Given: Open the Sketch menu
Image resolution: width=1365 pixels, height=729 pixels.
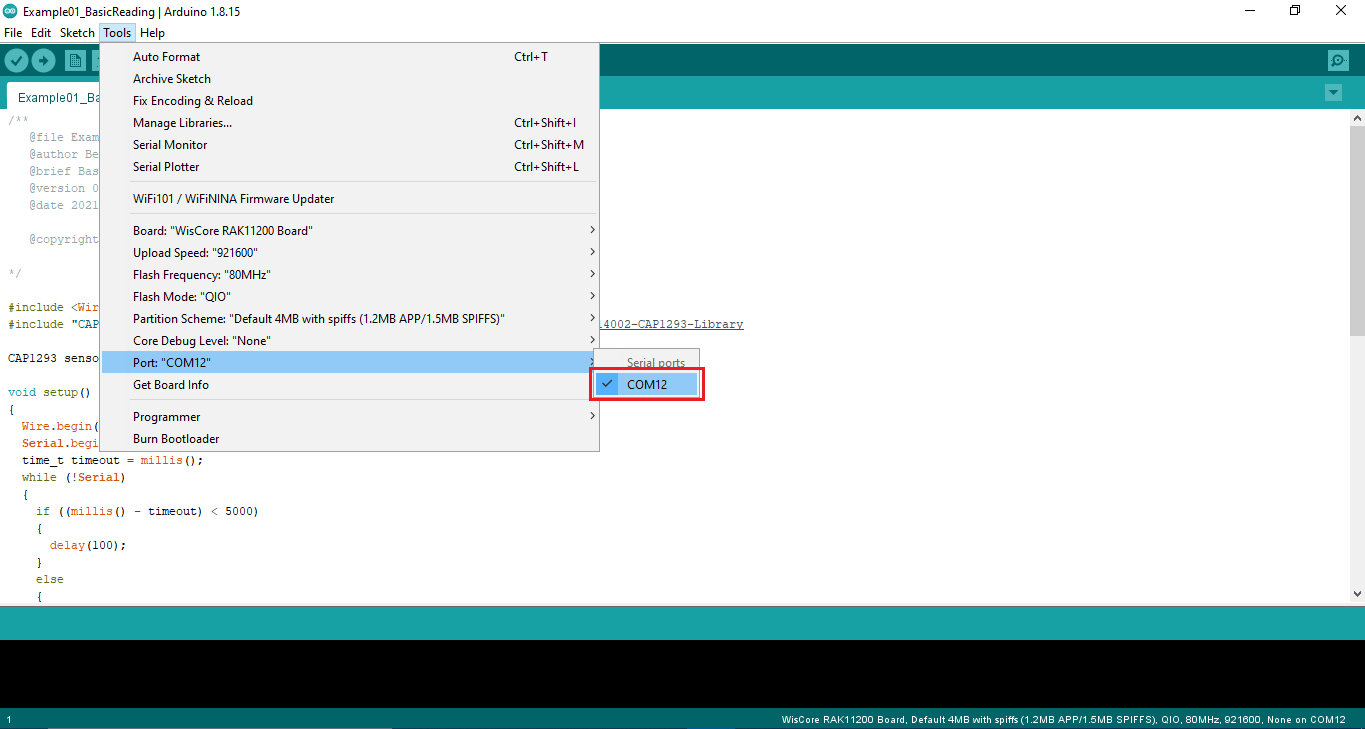Looking at the screenshot, I should (x=77, y=33).
